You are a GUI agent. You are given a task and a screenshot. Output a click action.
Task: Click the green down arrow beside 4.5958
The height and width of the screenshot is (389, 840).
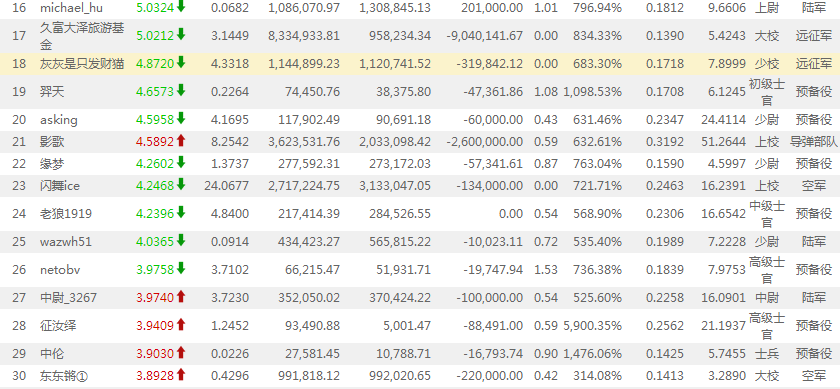point(181,119)
